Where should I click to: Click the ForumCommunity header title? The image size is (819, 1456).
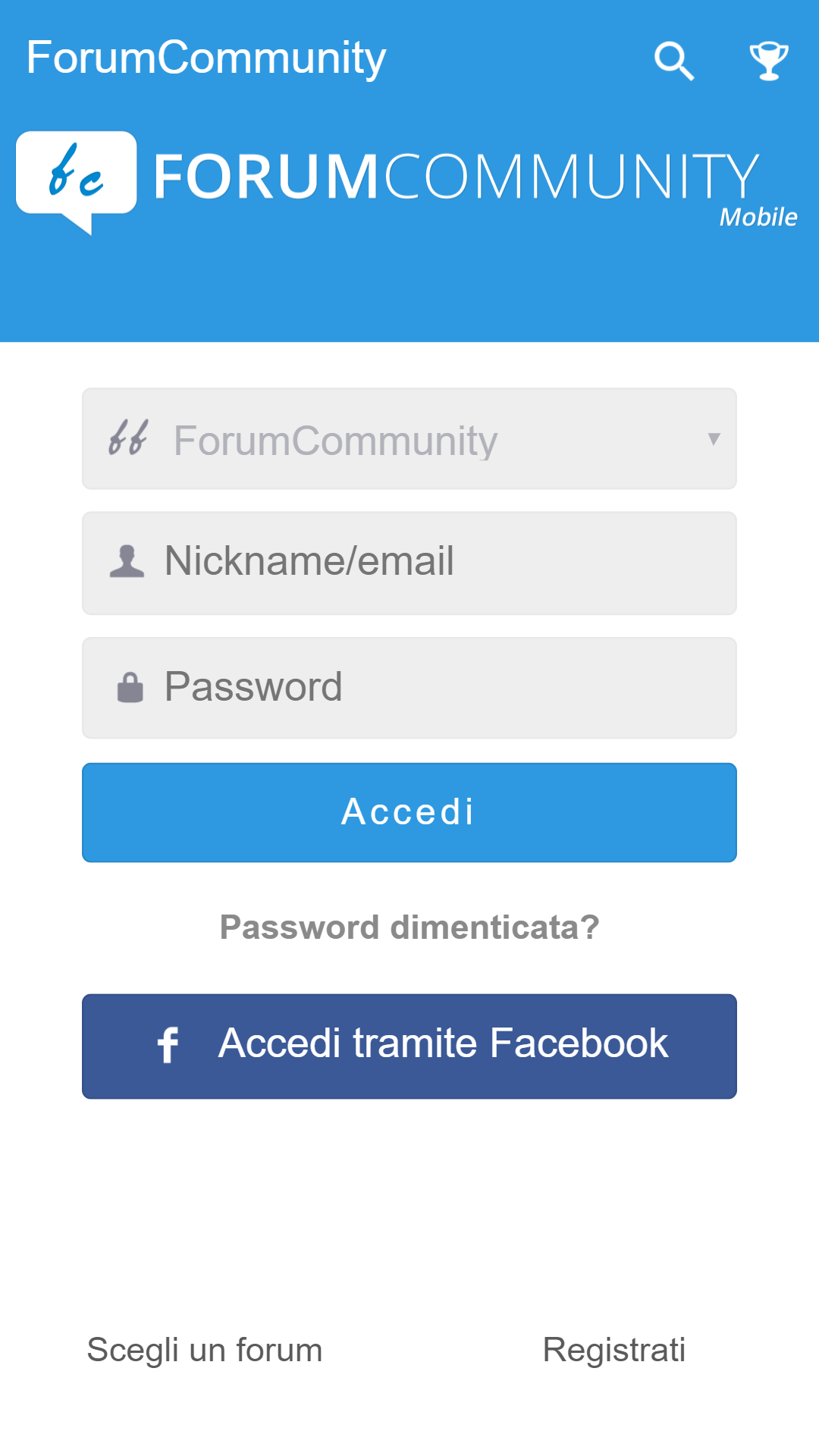click(206, 59)
